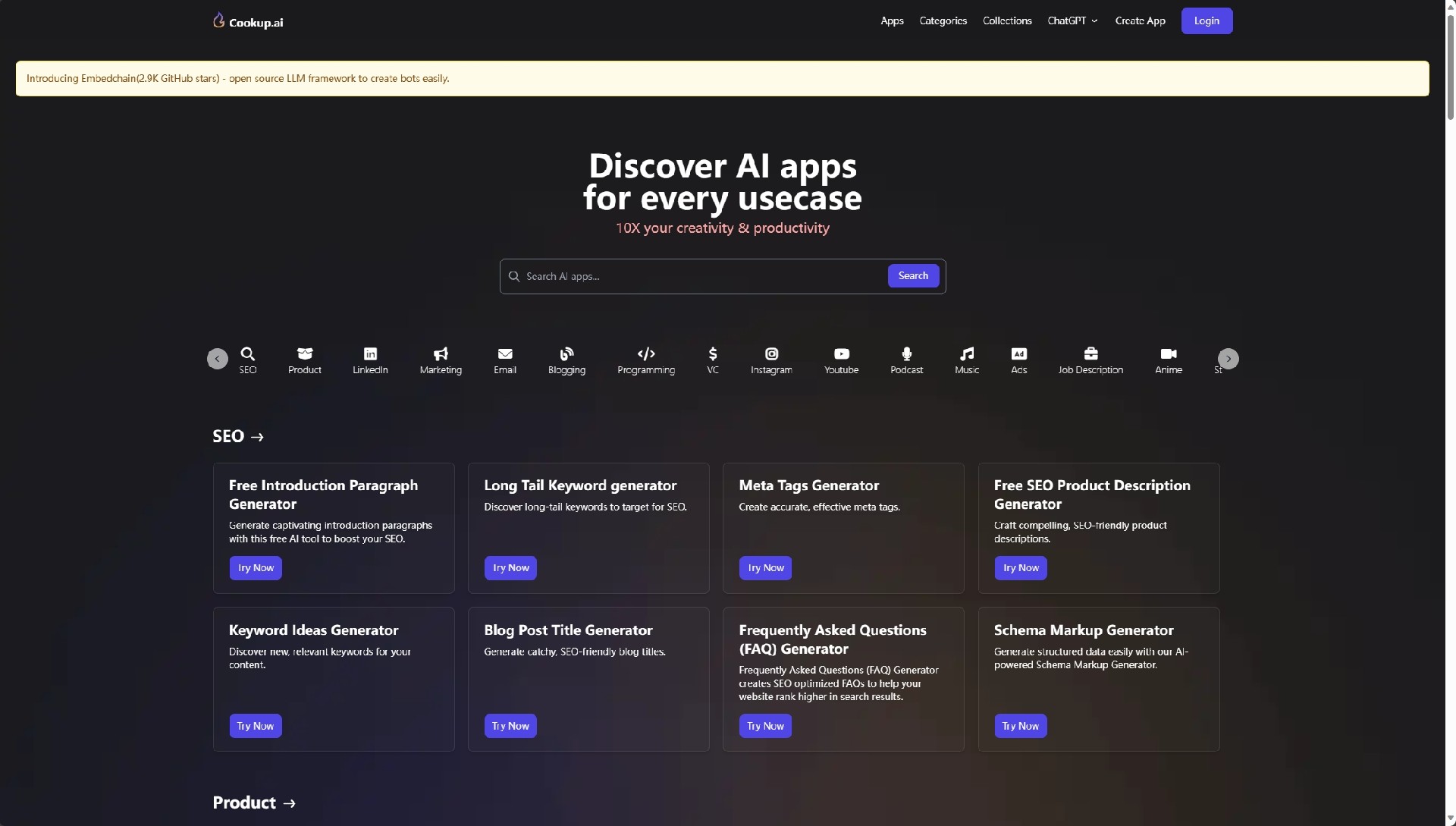This screenshot has height=826, width=1456.
Task: Open the SEO section heading arrow link
Action: [x=238, y=437]
